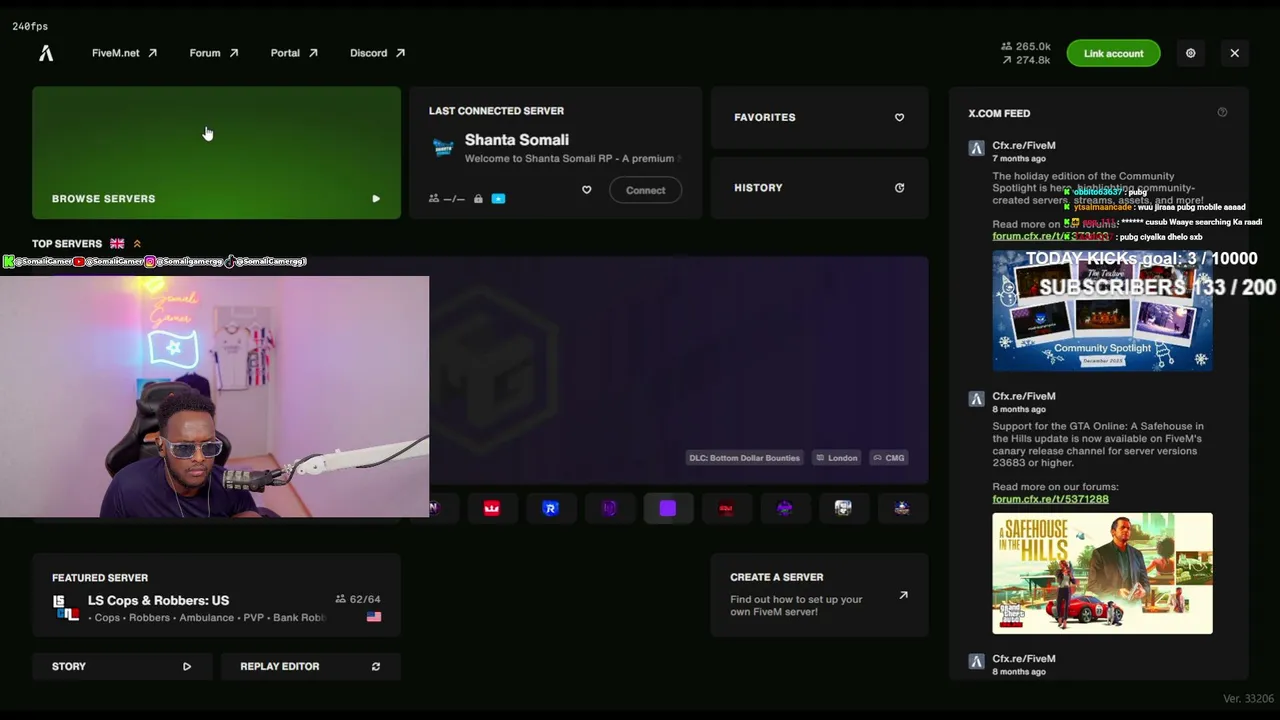This screenshot has width=1280, height=720.
Task: Select the solid purple square server icon
Action: [668, 508]
